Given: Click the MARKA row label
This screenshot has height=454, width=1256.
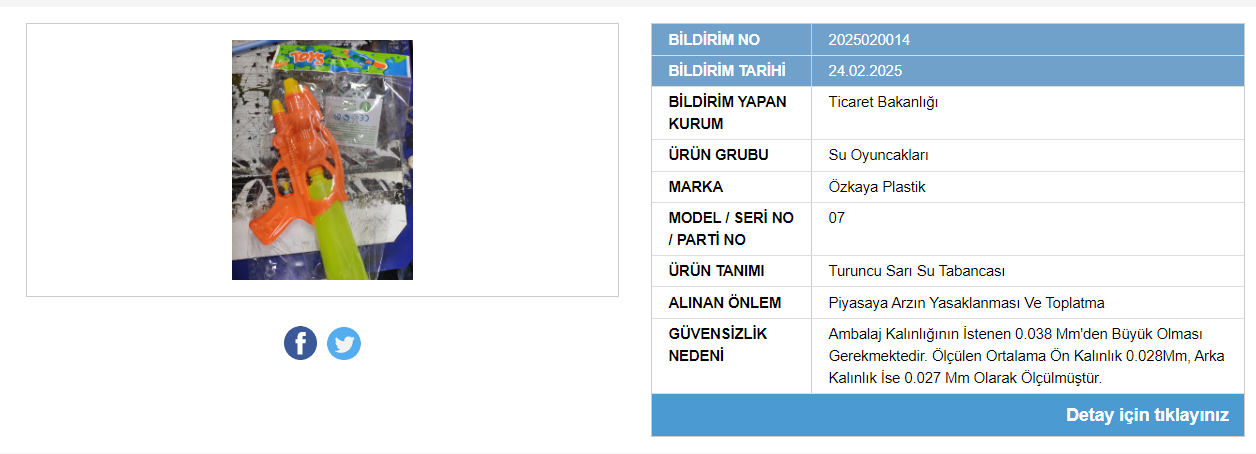Looking at the screenshot, I should point(695,187).
